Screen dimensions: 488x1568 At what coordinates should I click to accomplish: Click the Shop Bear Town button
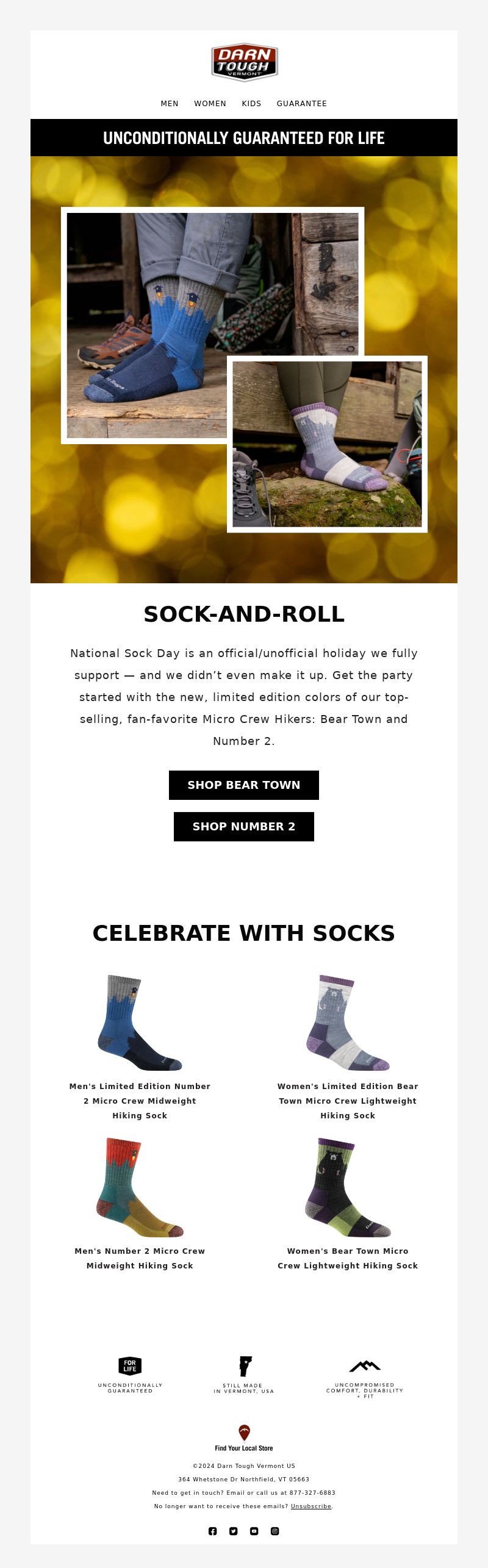click(244, 785)
